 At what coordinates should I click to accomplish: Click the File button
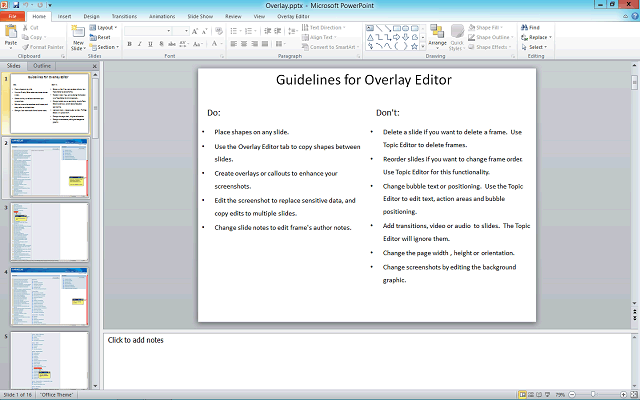coord(13,17)
